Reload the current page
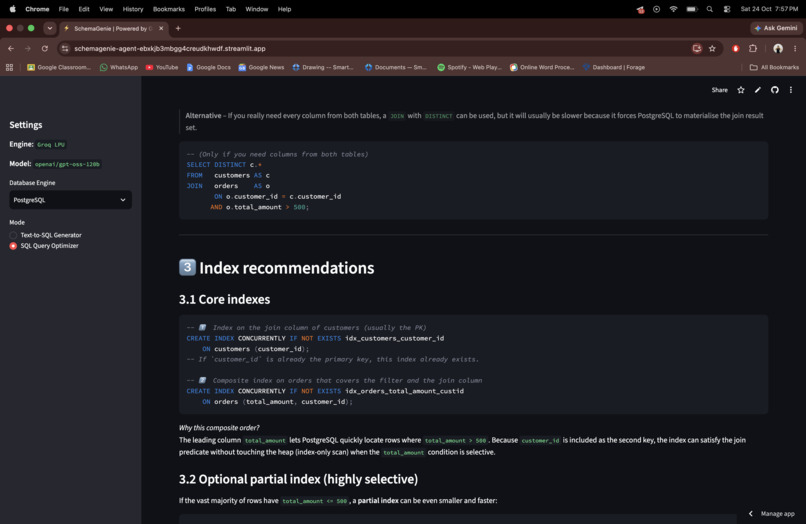Viewport: 806px width, 524px height. tap(45, 48)
